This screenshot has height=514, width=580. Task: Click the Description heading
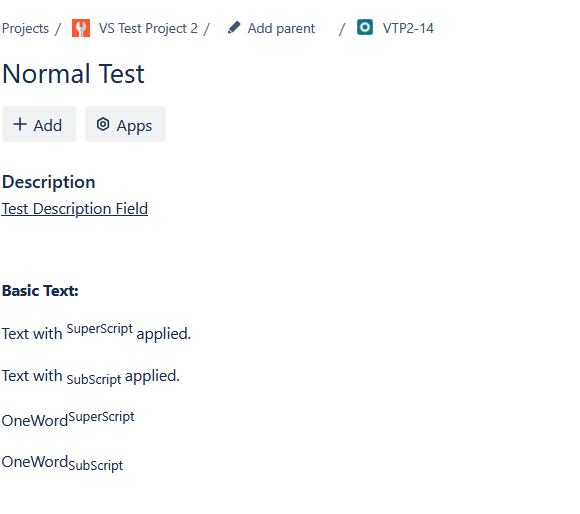[48, 182]
